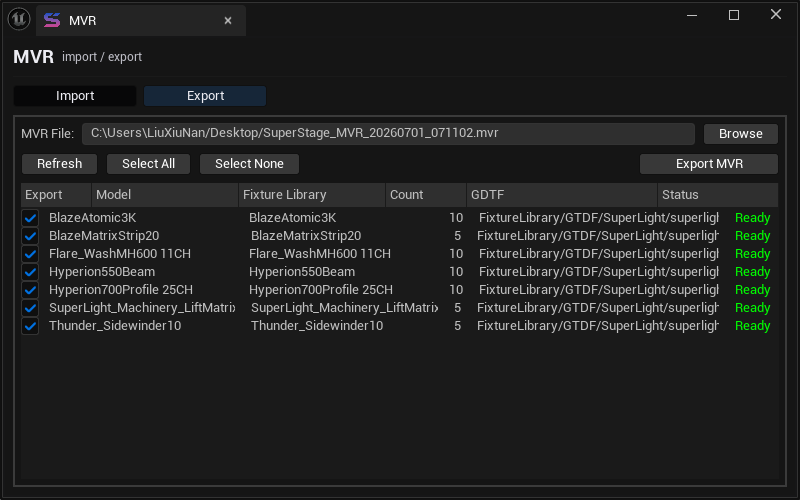The height and width of the screenshot is (500, 800).
Task: Select the MVR window tab
Action: click(141, 20)
